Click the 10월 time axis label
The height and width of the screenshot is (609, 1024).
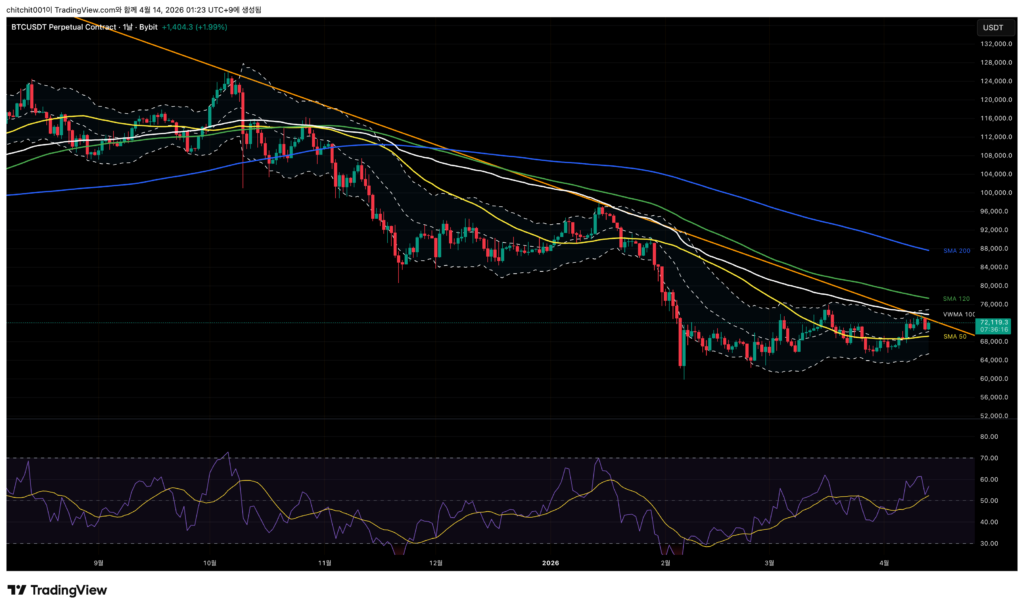(210, 562)
